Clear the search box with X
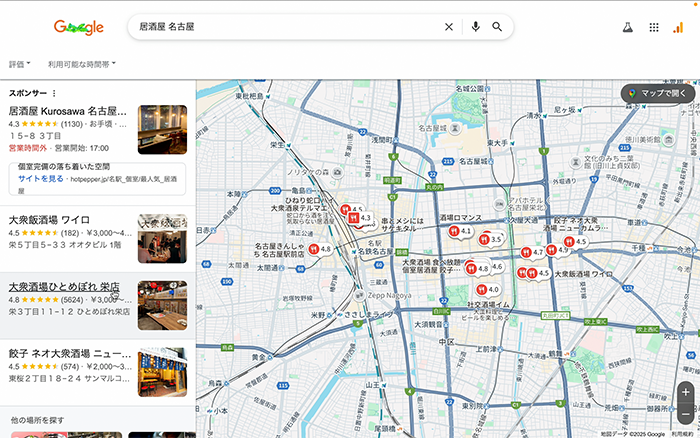The width and height of the screenshot is (700, 438). coord(449,27)
